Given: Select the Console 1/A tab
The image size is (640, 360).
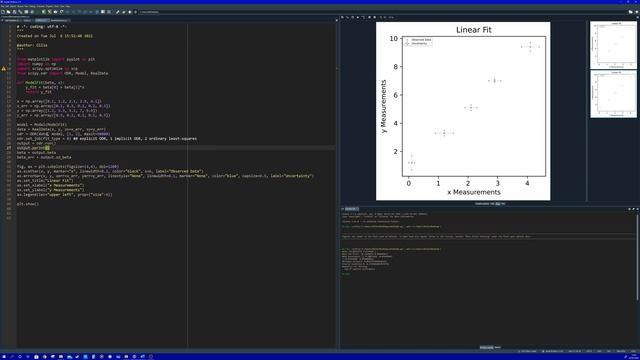Looking at the screenshot, I should pos(351,209).
